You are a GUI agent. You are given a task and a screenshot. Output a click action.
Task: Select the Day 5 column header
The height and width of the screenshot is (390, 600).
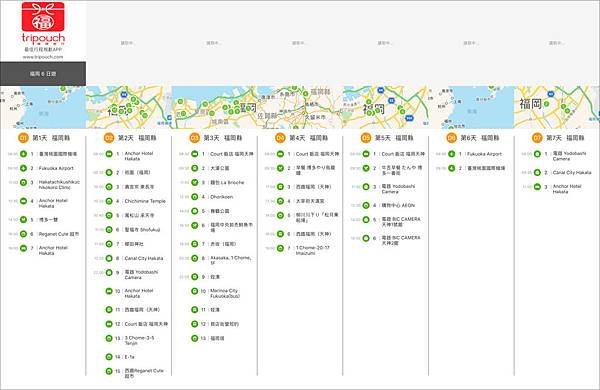386,138
